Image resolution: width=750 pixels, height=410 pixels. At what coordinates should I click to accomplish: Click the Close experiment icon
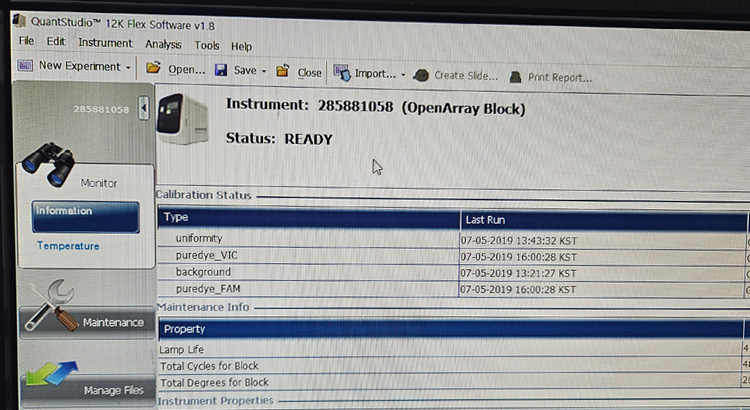(x=283, y=71)
